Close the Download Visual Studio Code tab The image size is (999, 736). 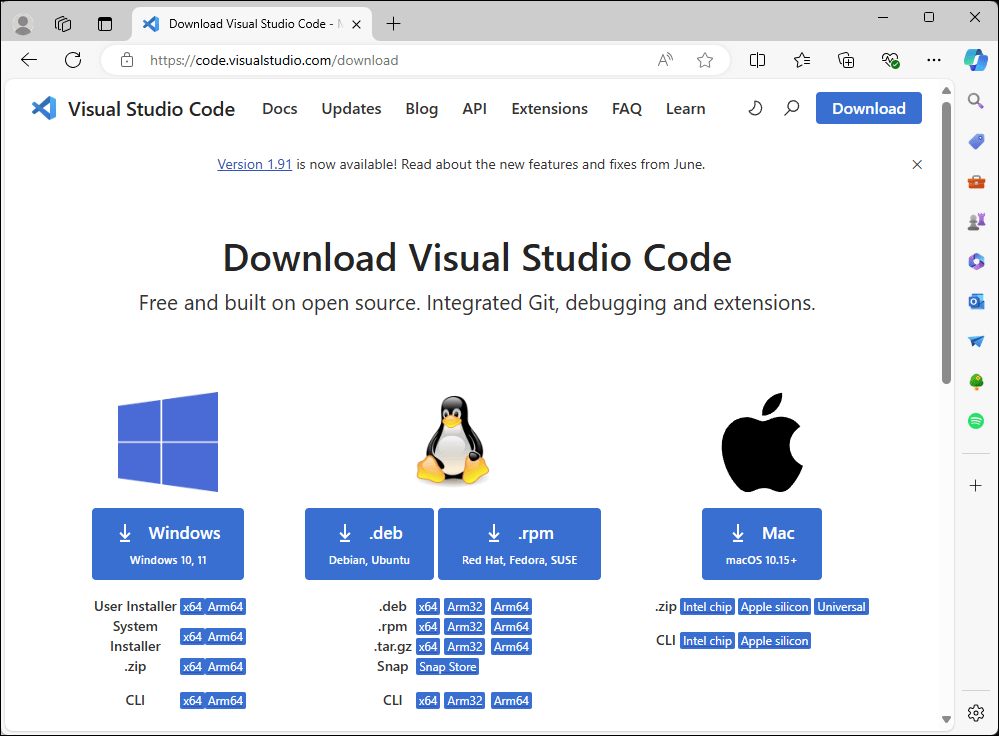pyautogui.click(x=357, y=24)
